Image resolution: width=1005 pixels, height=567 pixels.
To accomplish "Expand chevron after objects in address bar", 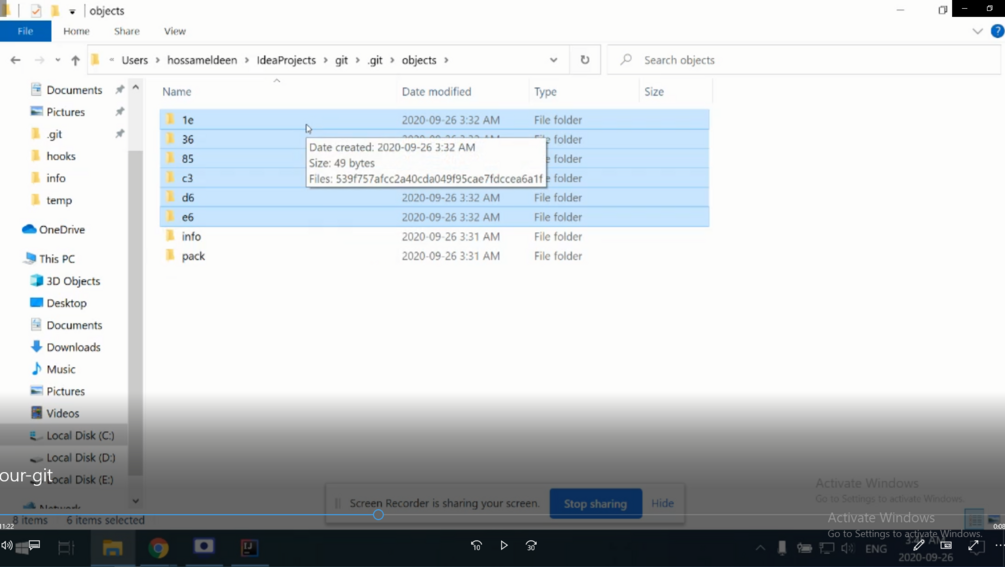I will click(x=446, y=60).
